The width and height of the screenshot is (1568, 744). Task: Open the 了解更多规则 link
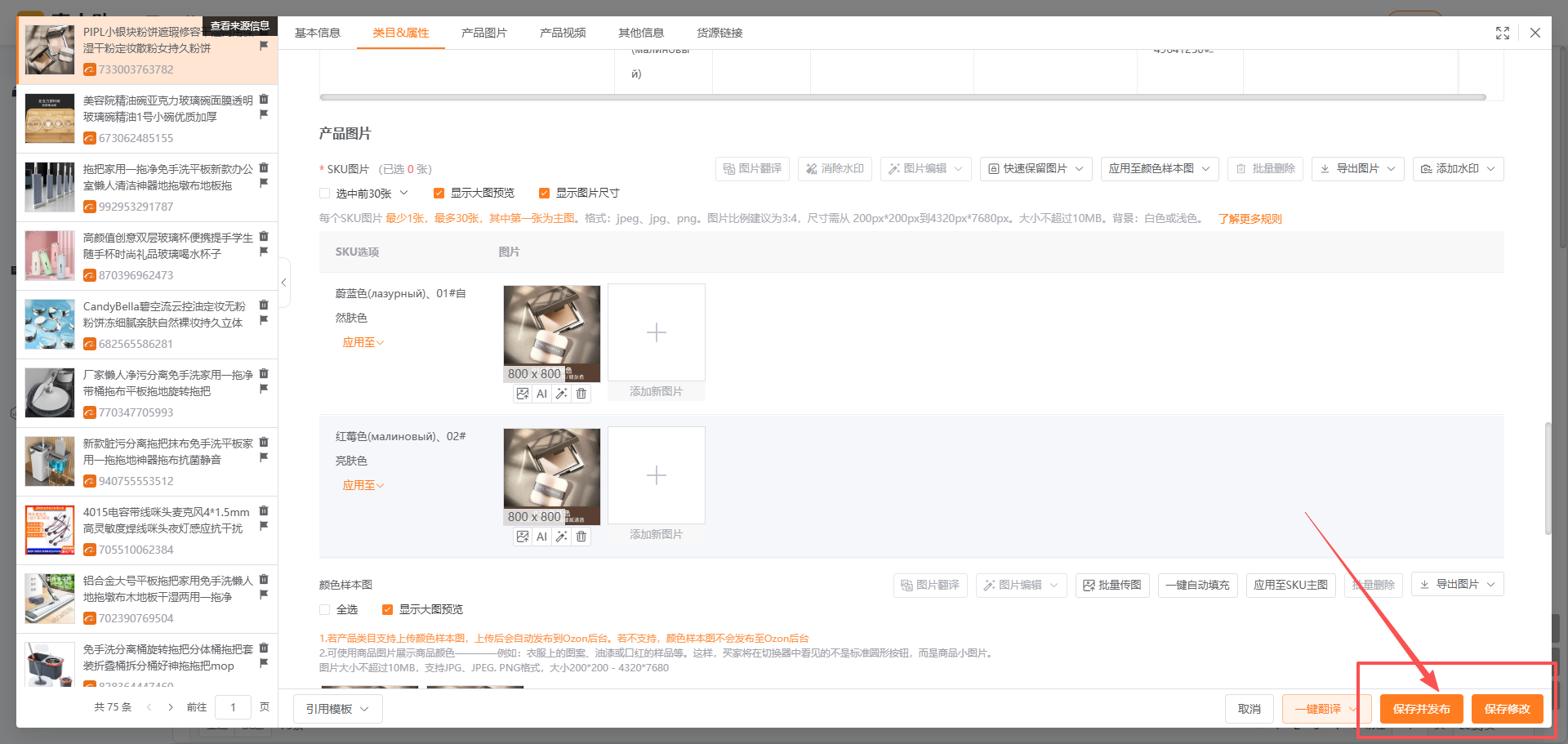[1250, 219]
